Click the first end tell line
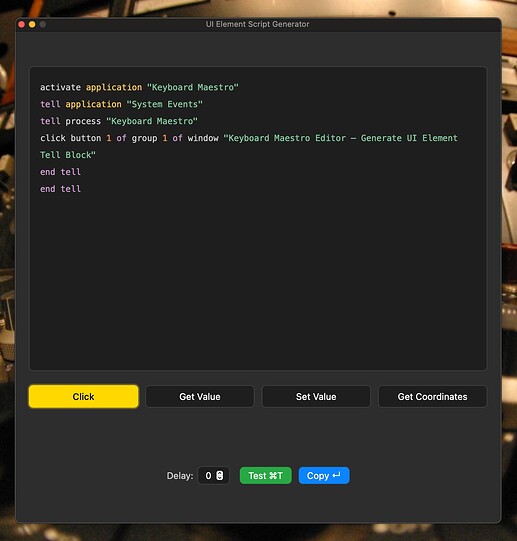 pyautogui.click(x=60, y=172)
